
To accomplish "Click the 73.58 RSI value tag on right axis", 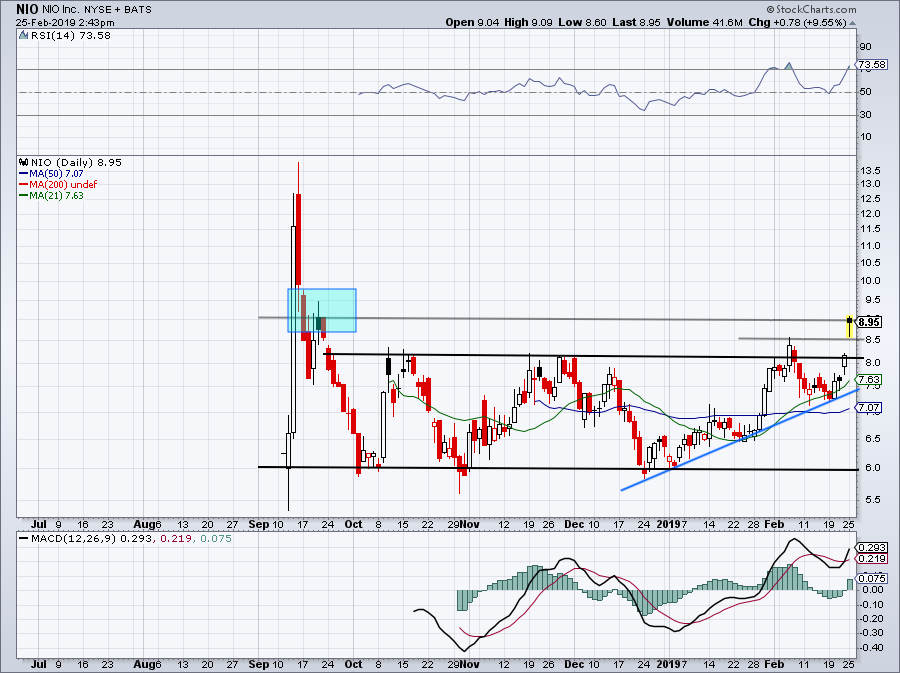I will click(872, 65).
